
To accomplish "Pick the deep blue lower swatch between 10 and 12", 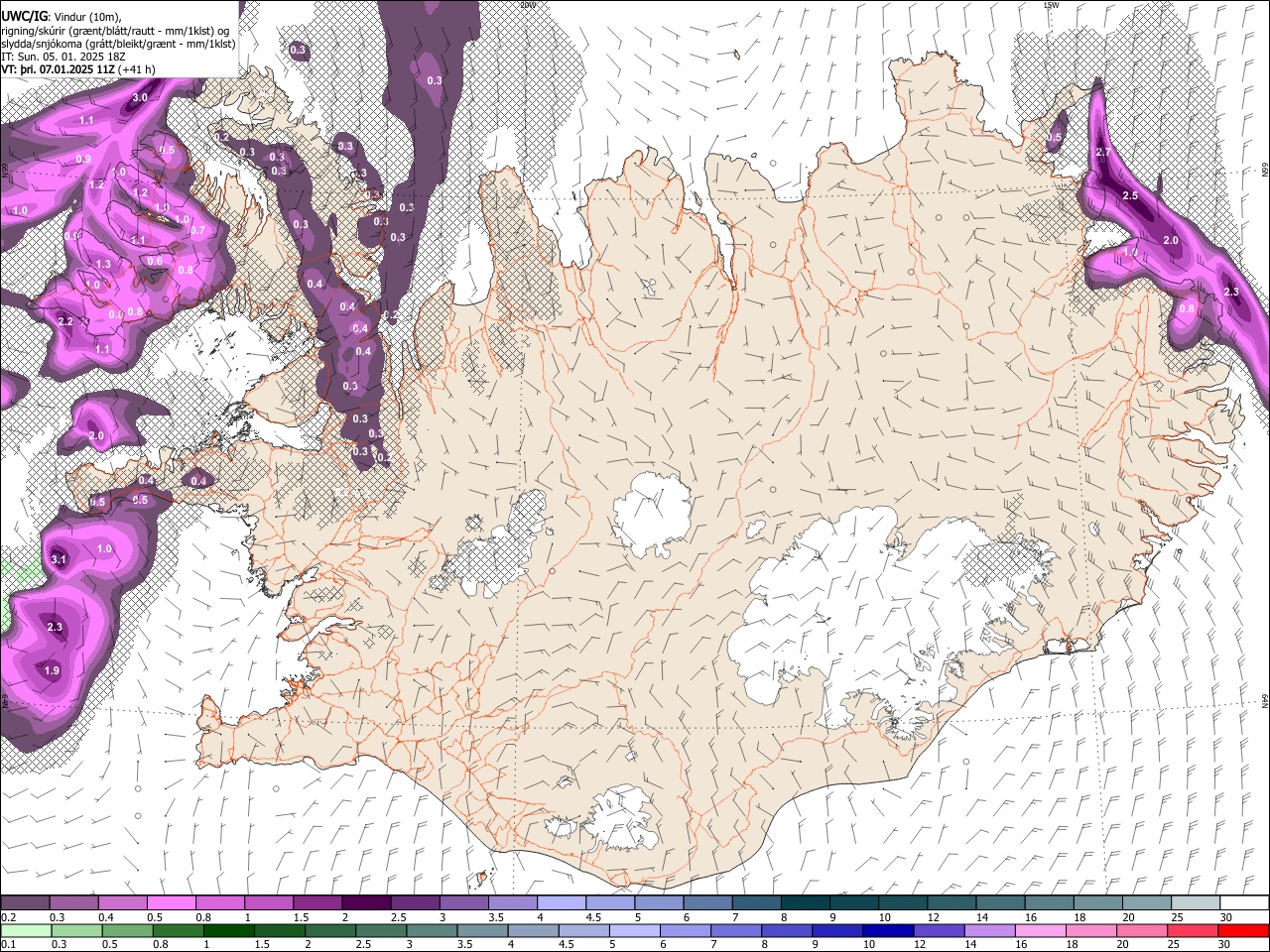I will pyautogui.click(x=887, y=930).
